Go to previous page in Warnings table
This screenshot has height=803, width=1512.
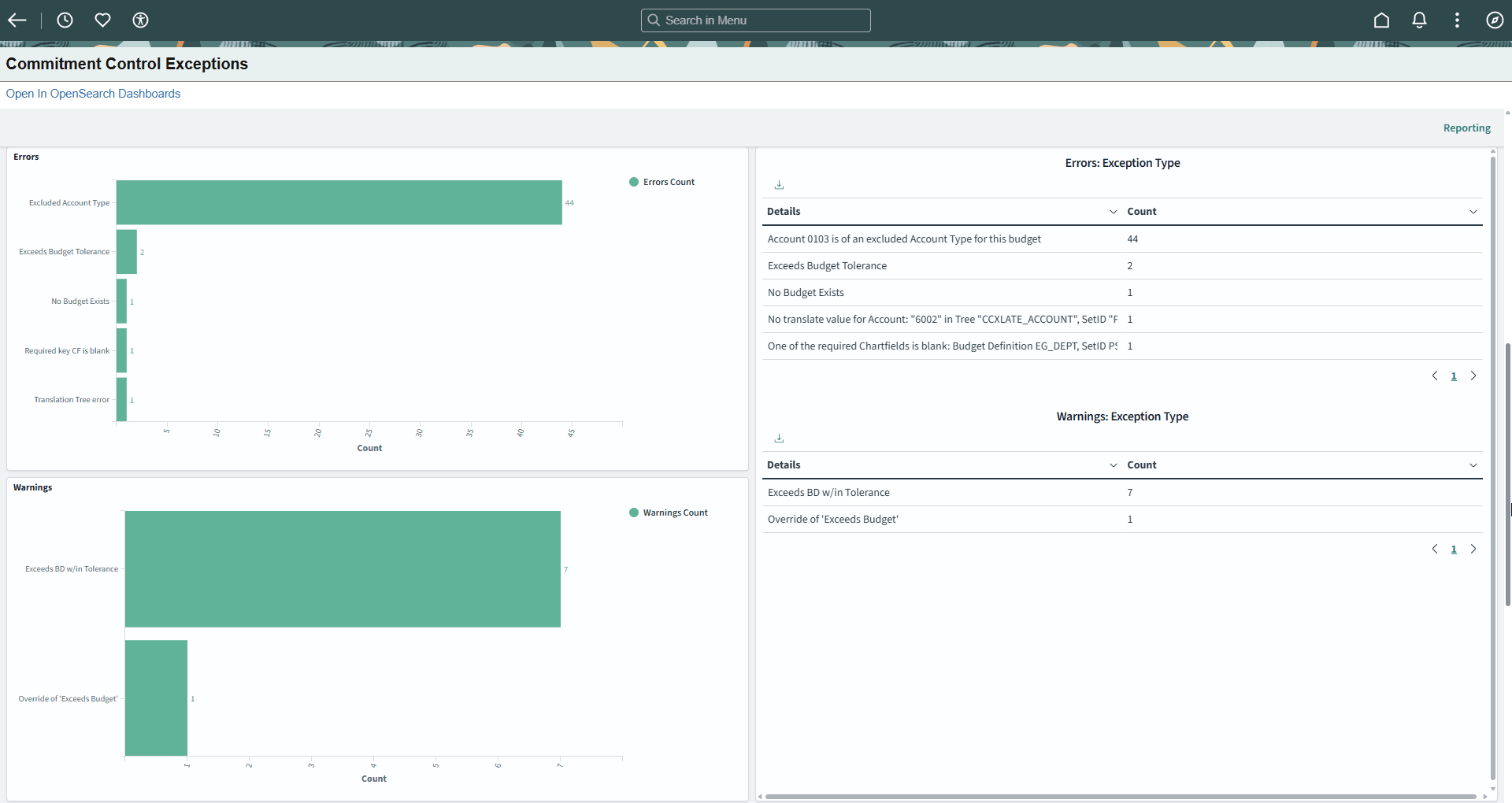(1435, 549)
